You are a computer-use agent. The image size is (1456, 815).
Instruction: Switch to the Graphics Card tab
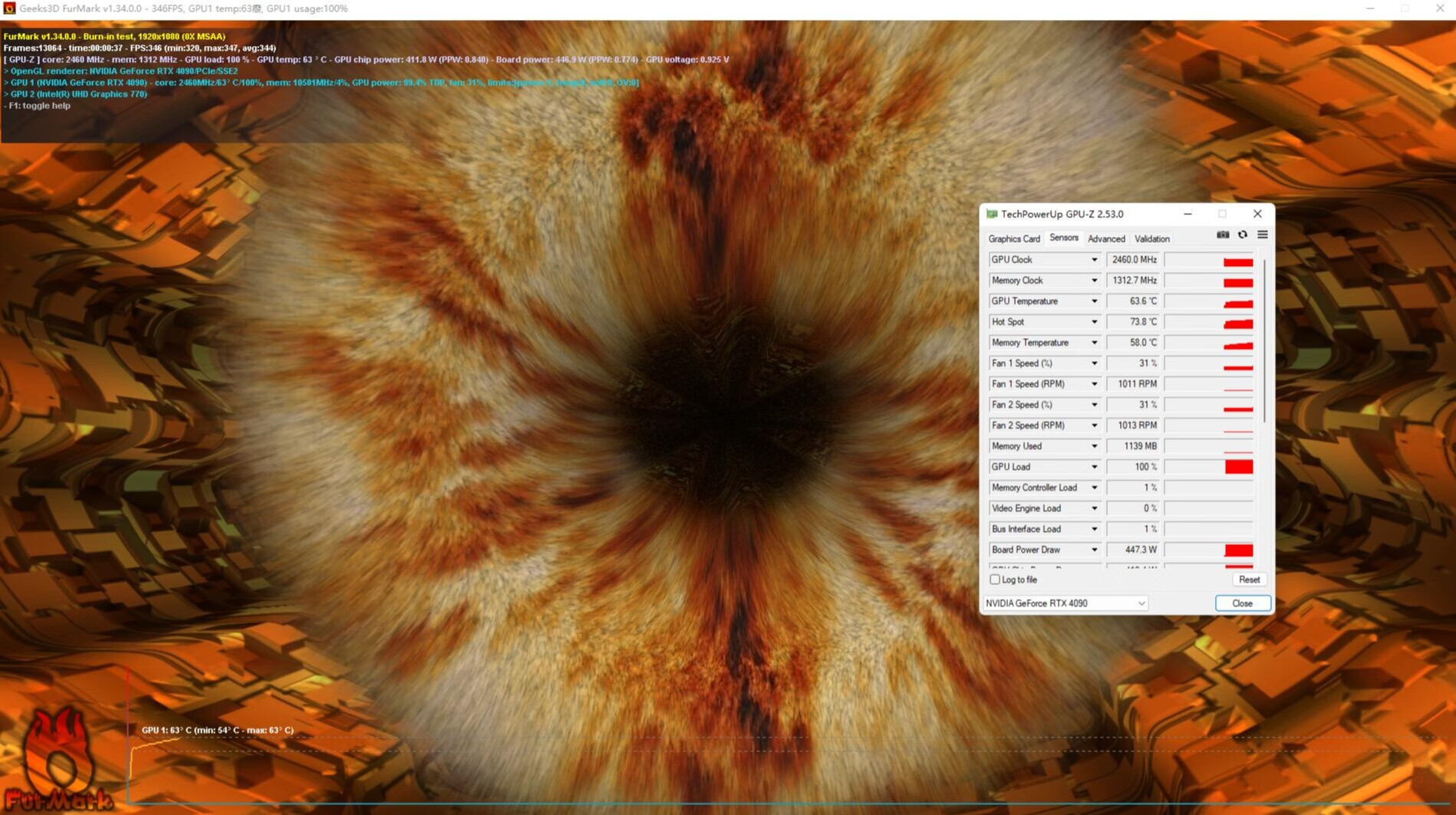pyautogui.click(x=1013, y=239)
